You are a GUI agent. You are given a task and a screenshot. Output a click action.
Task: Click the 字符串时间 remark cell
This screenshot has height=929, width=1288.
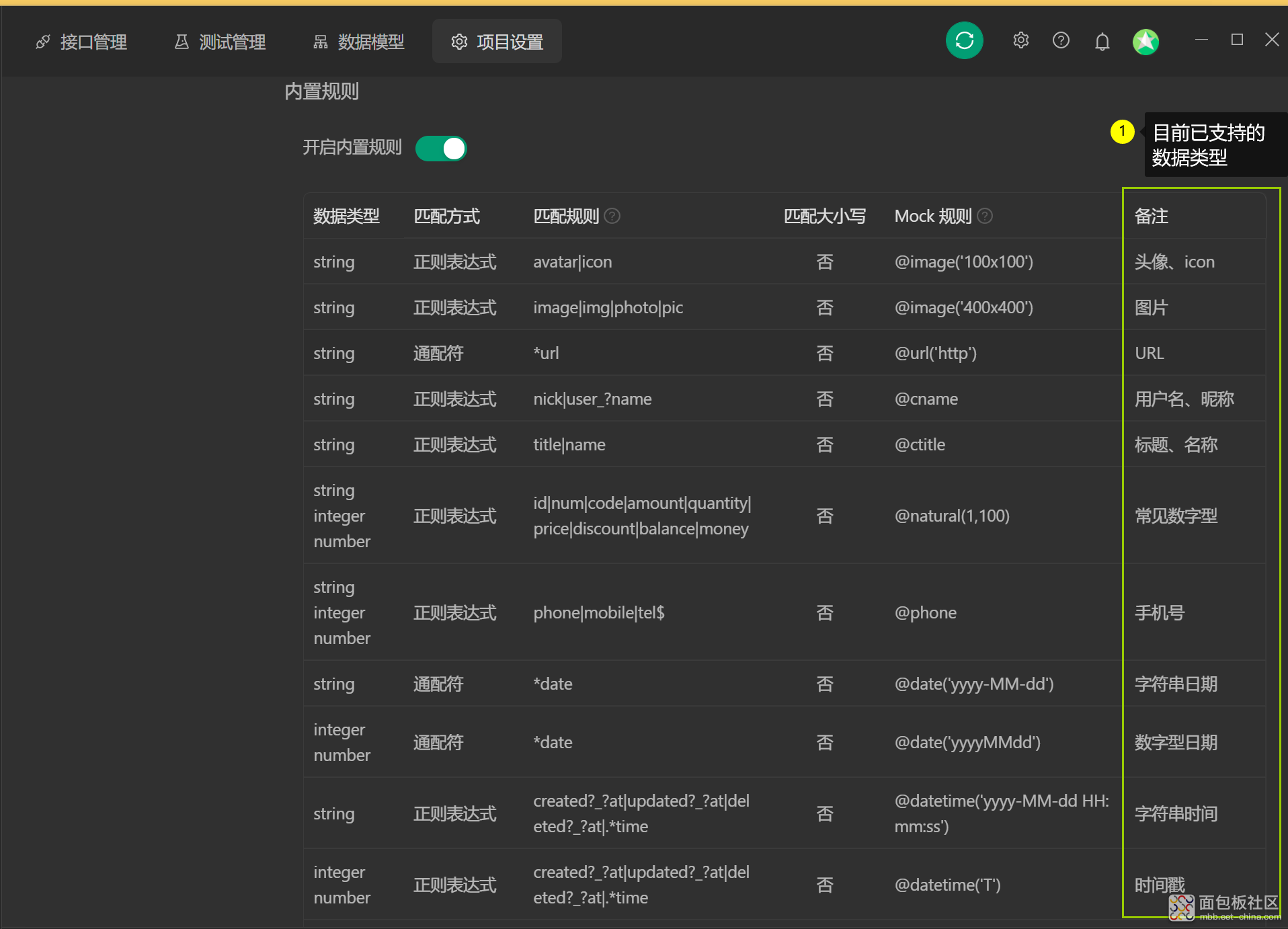[1176, 813]
